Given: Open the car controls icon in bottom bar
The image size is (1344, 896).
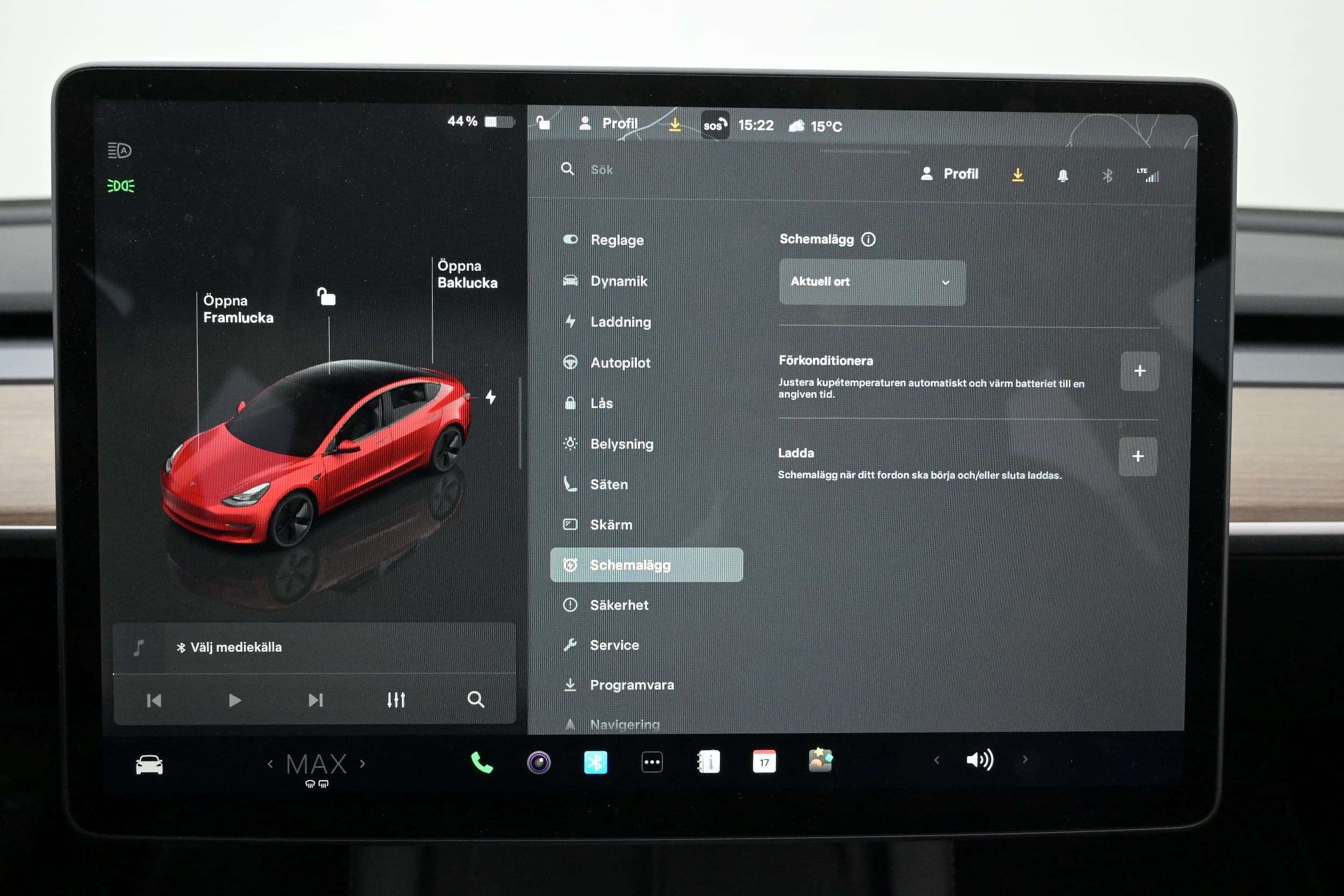Looking at the screenshot, I should [x=149, y=764].
